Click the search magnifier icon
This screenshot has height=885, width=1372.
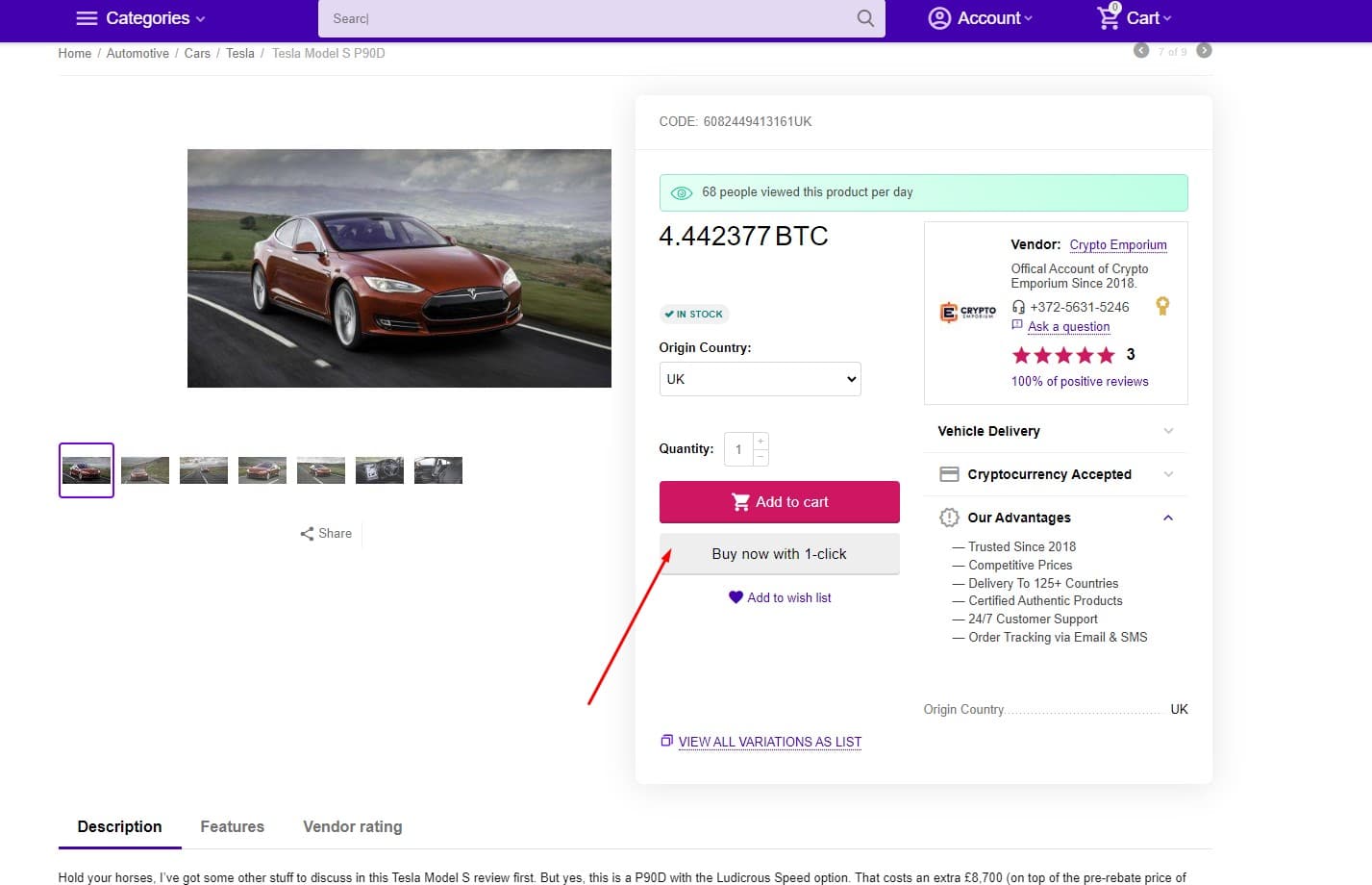tap(865, 18)
